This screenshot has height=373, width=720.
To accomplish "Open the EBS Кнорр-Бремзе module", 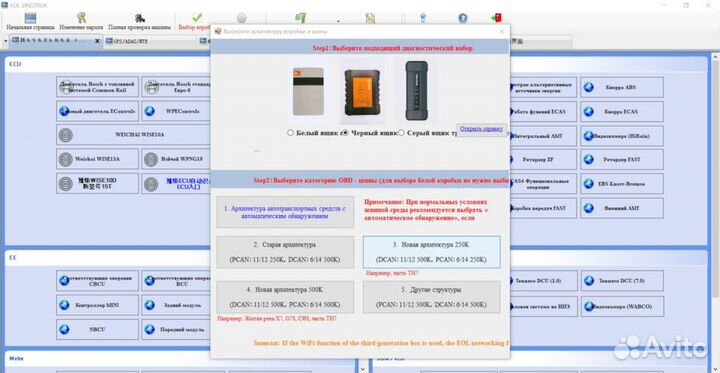I will click(622, 184).
